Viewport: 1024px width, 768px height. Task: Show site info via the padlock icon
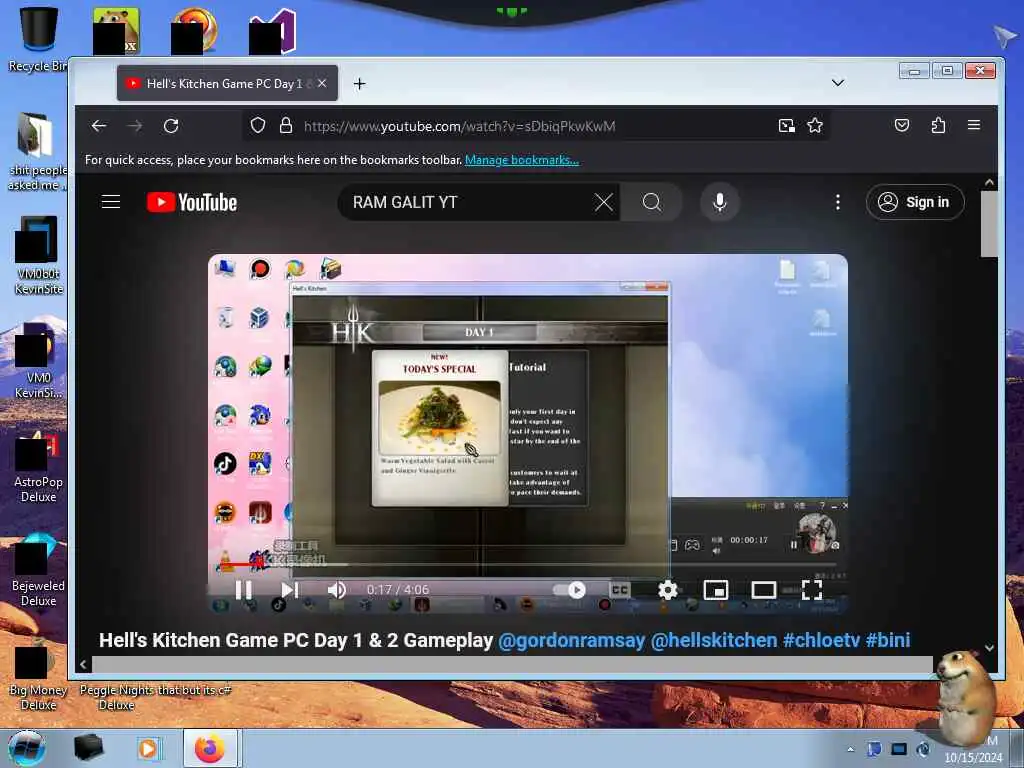click(286, 125)
